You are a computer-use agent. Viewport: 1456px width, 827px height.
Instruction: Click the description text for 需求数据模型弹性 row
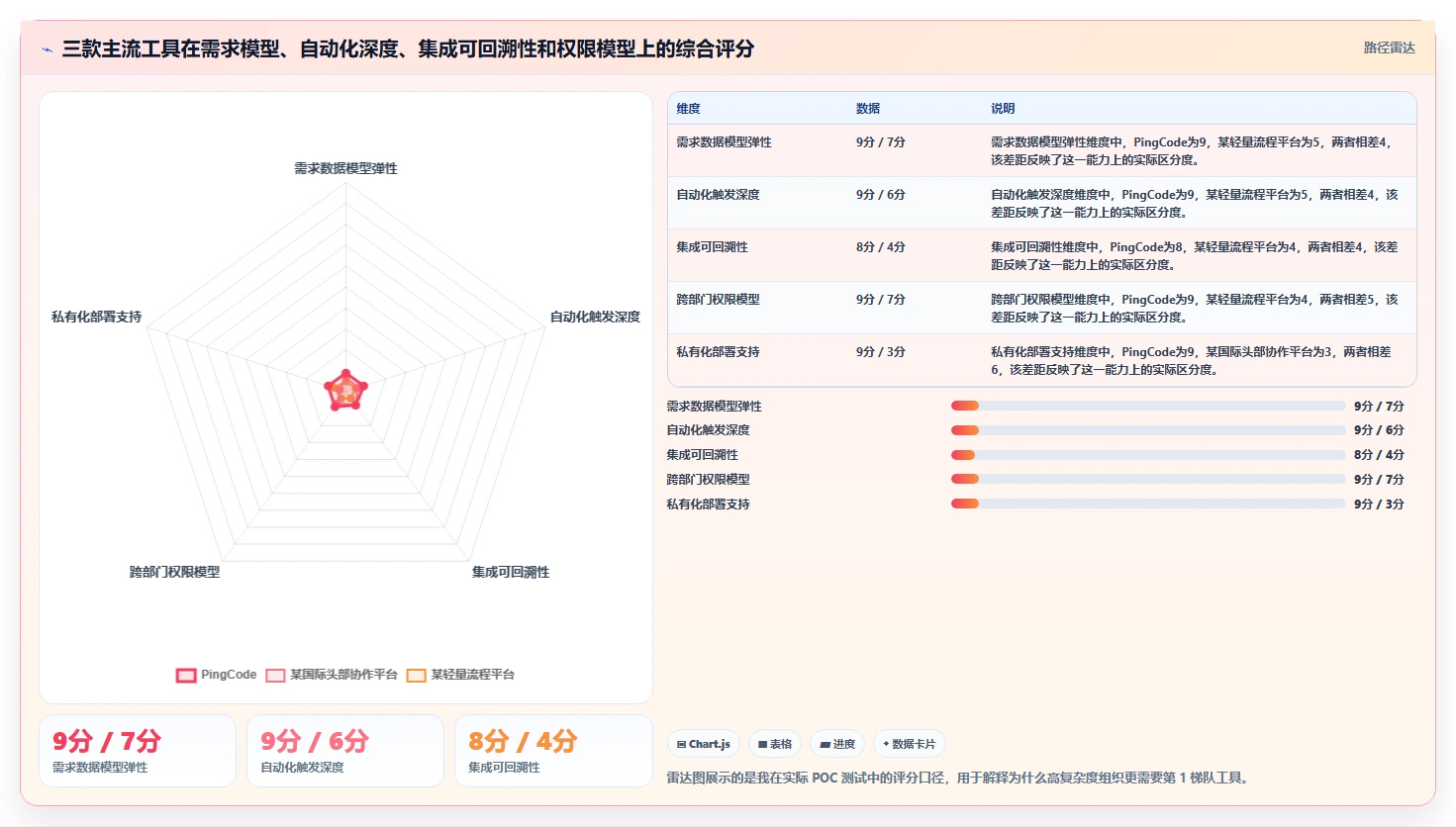click(1194, 151)
